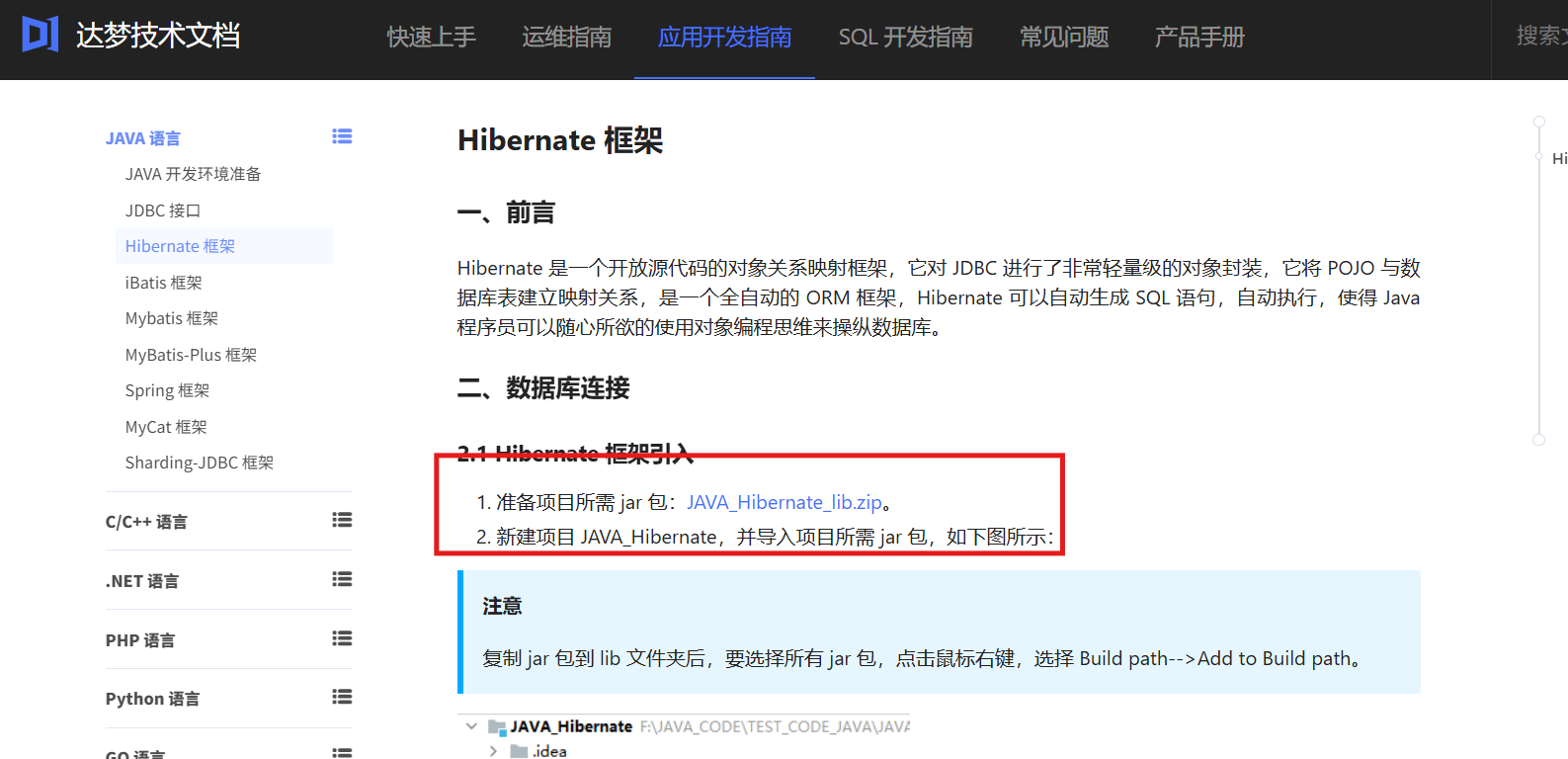Viewport: 1568px width, 759px height.
Task: Open the 快速上手 nav tab
Action: click(431, 38)
